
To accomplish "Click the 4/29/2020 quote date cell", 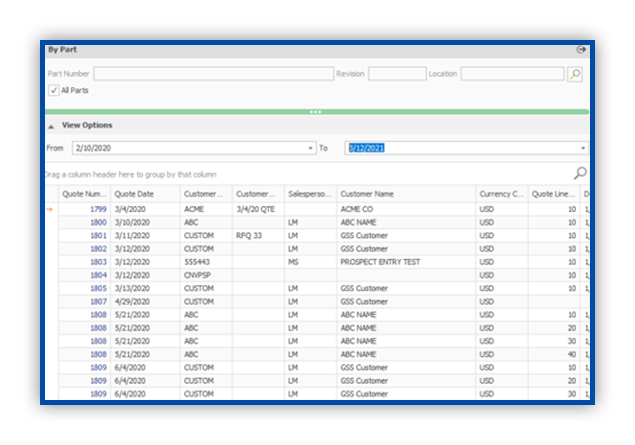I will (145, 302).
